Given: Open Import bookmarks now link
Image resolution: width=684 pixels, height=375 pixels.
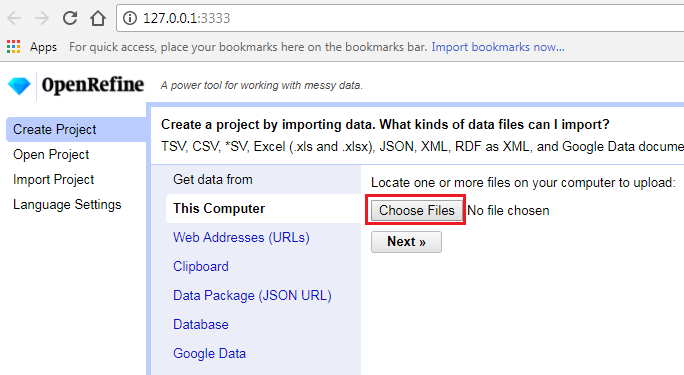Looking at the screenshot, I should click(x=498, y=47).
